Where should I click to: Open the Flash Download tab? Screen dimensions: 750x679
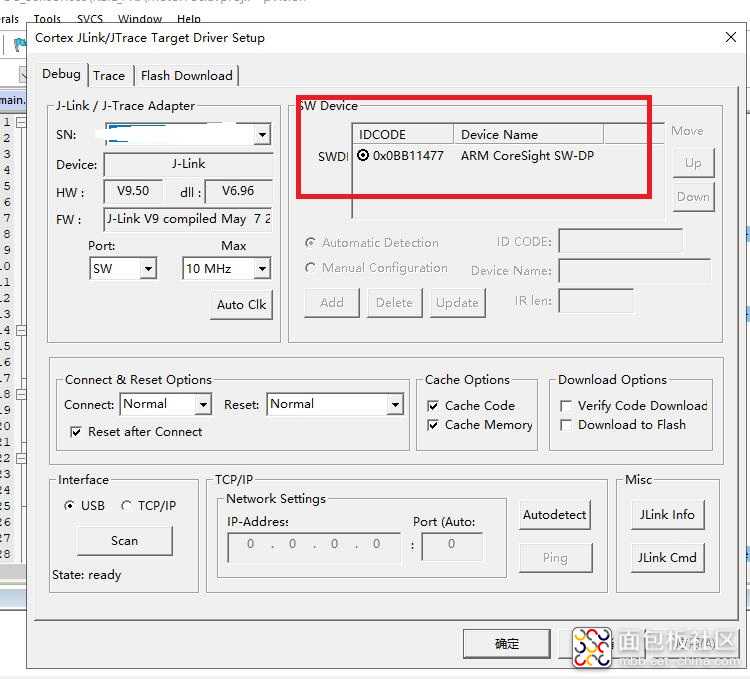coord(187,76)
